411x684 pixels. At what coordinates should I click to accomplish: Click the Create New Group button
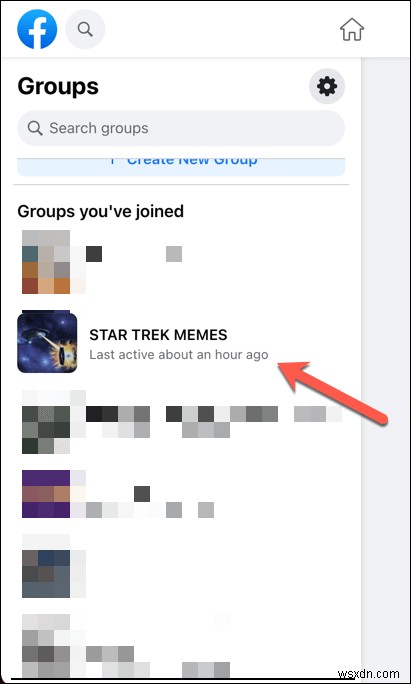181,167
